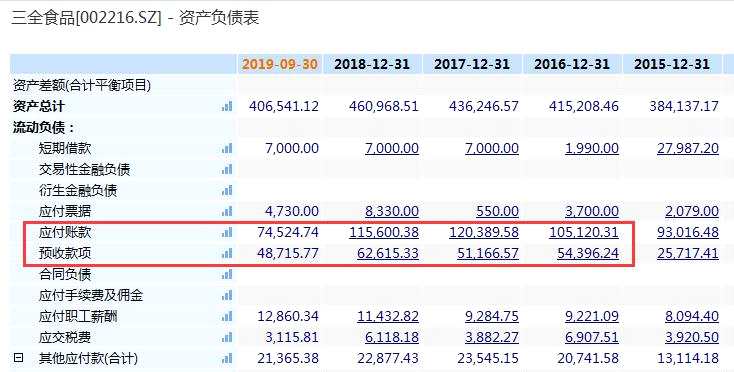This screenshot has height=372, width=734.
Task: Open chart icon for 短期借款 row
Action: (227, 149)
